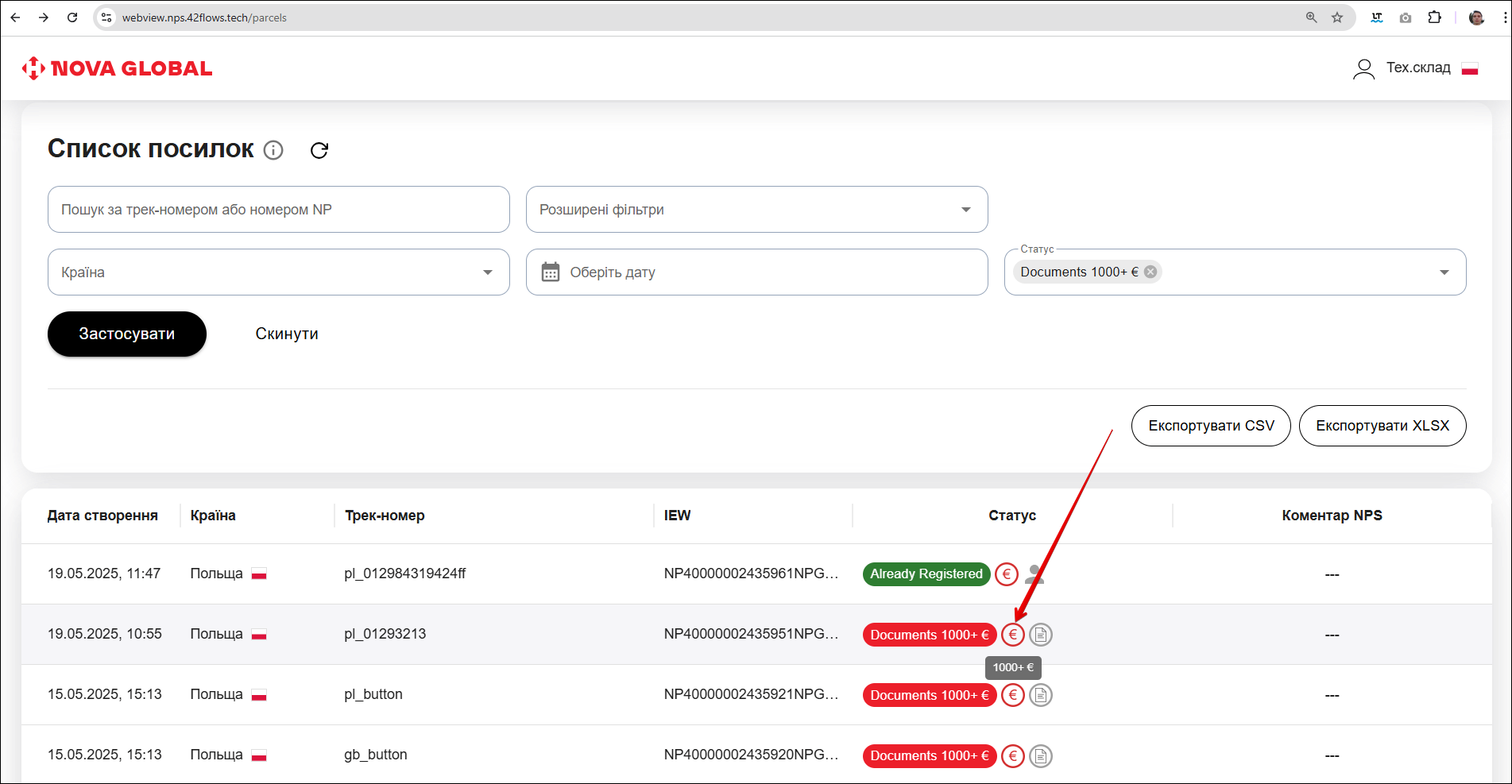Remove the Documents 1000+ € status chip

1150,272
